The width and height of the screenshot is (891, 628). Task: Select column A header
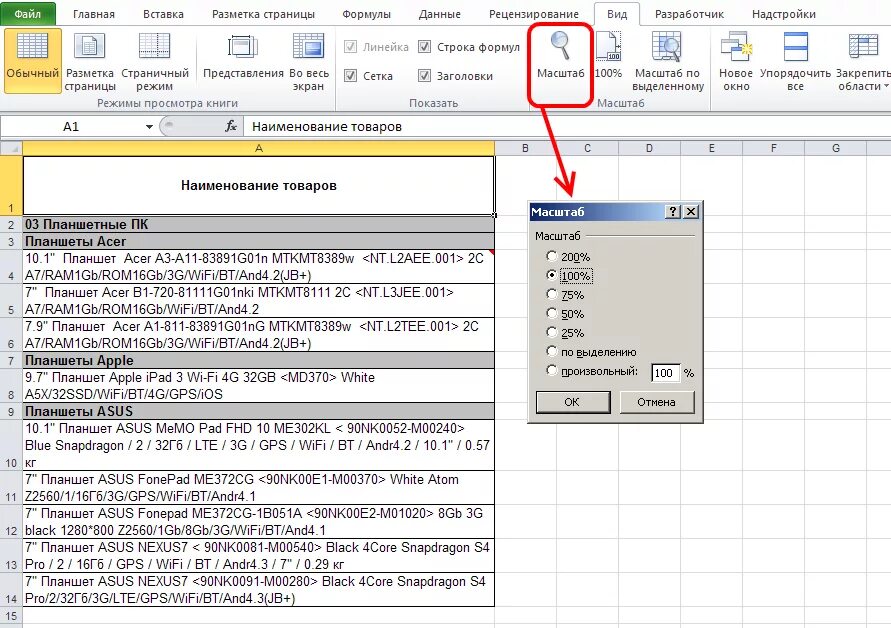259,148
